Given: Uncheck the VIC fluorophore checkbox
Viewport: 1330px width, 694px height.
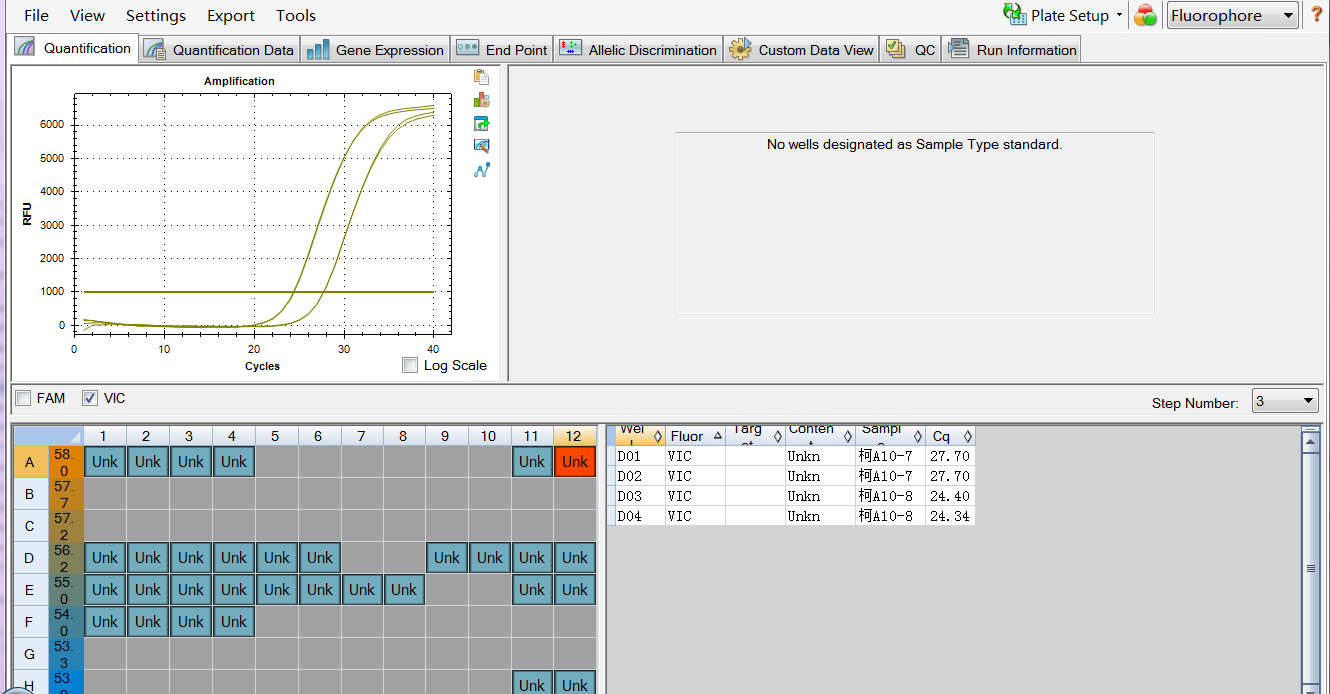Looking at the screenshot, I should (90, 398).
